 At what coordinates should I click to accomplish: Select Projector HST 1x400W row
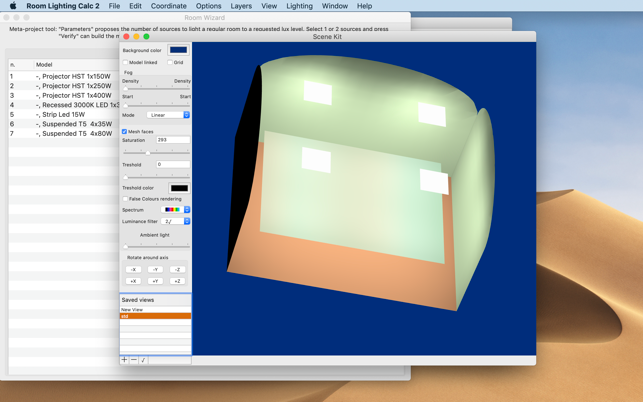coord(64,95)
